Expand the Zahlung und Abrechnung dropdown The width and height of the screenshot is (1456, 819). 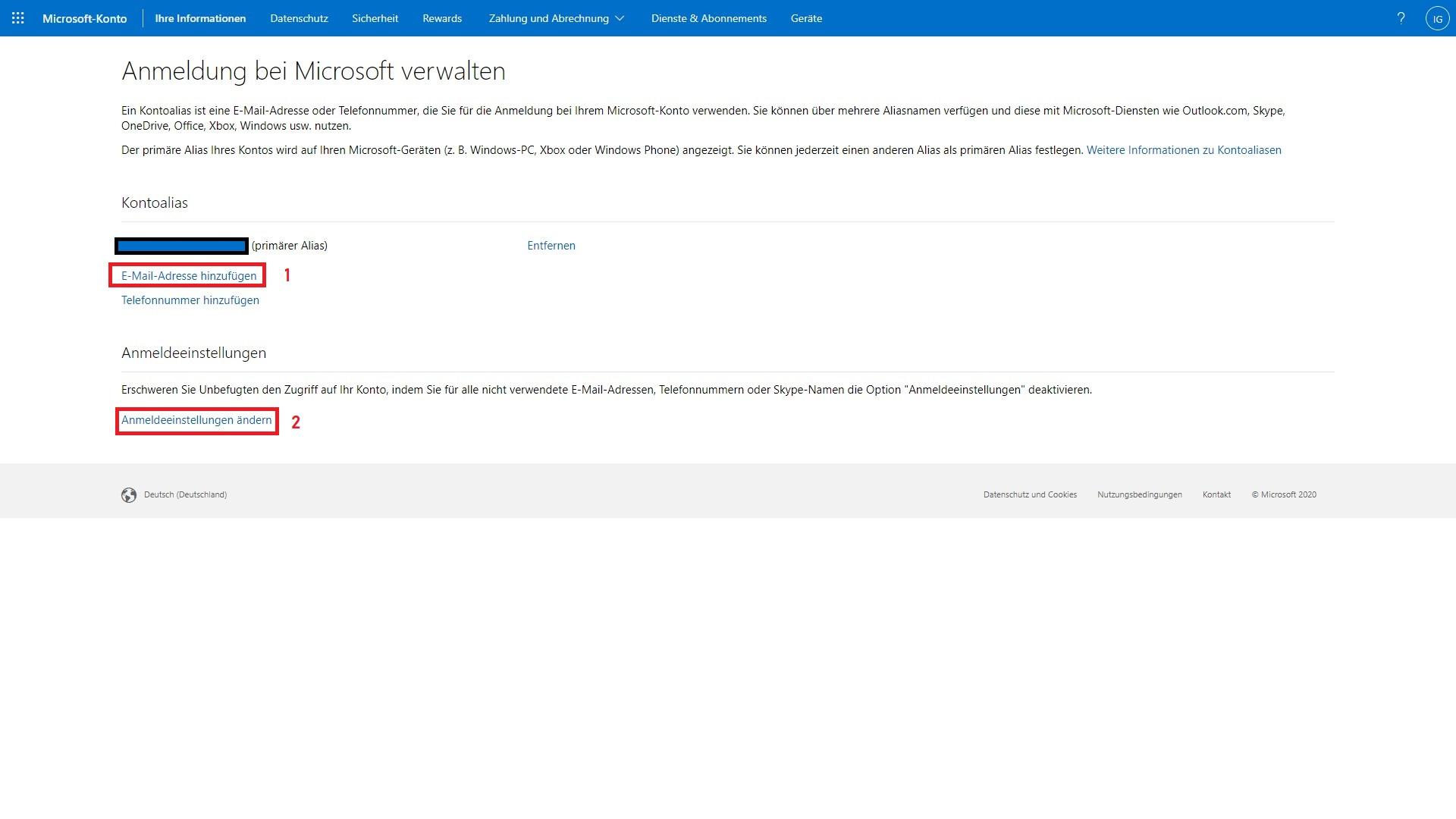pyautogui.click(x=555, y=18)
